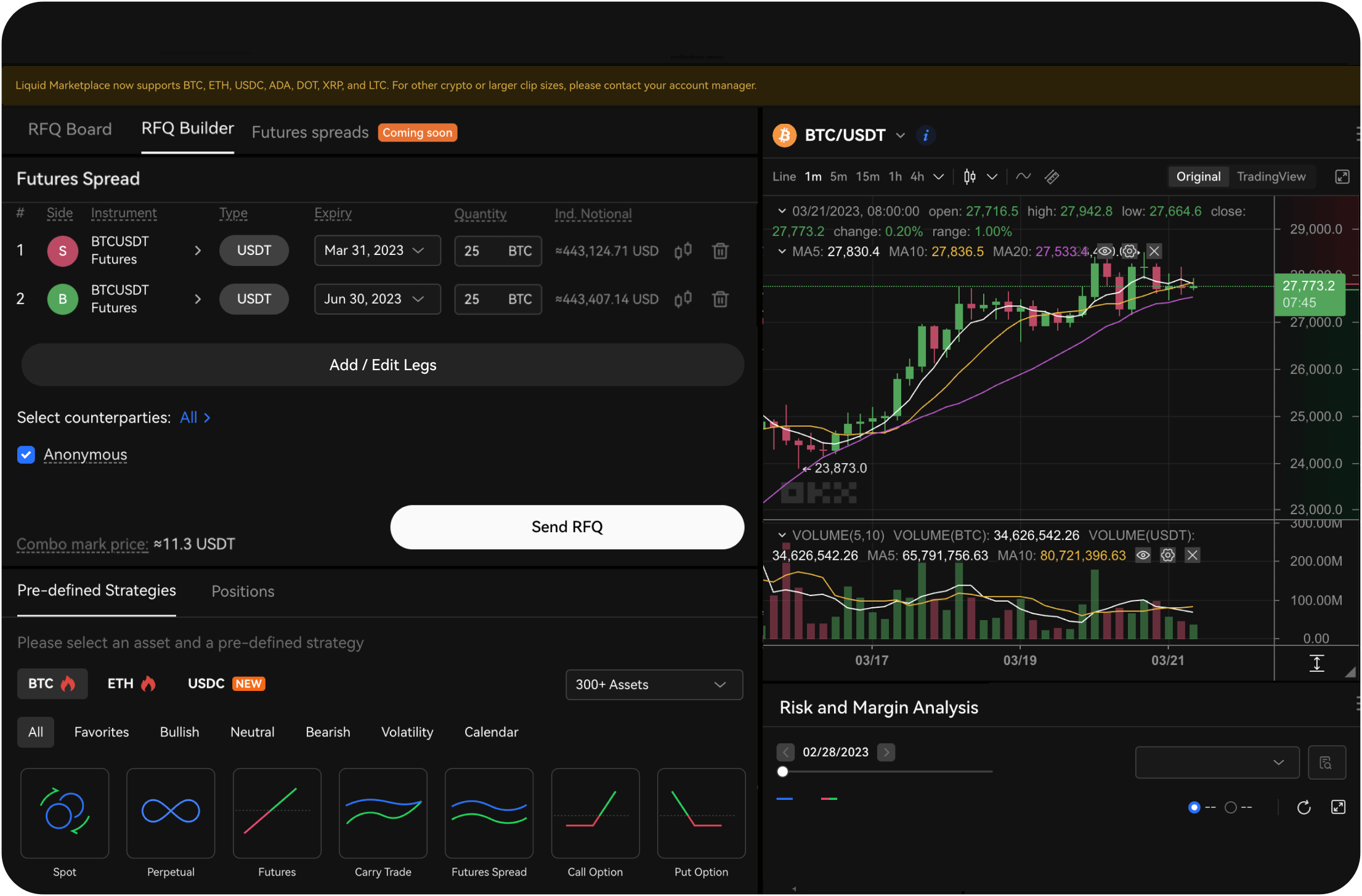Click candlestick icon on leg 2 row
Viewport: 1362px width, 896px height.
click(x=683, y=300)
